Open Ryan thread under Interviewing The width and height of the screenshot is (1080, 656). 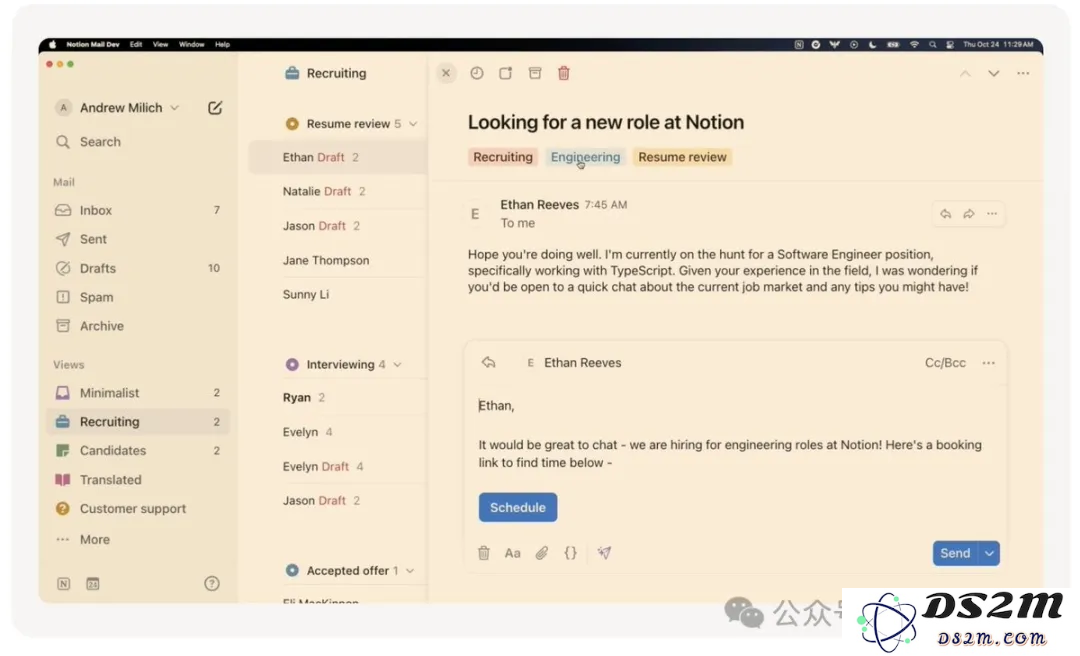(338, 398)
